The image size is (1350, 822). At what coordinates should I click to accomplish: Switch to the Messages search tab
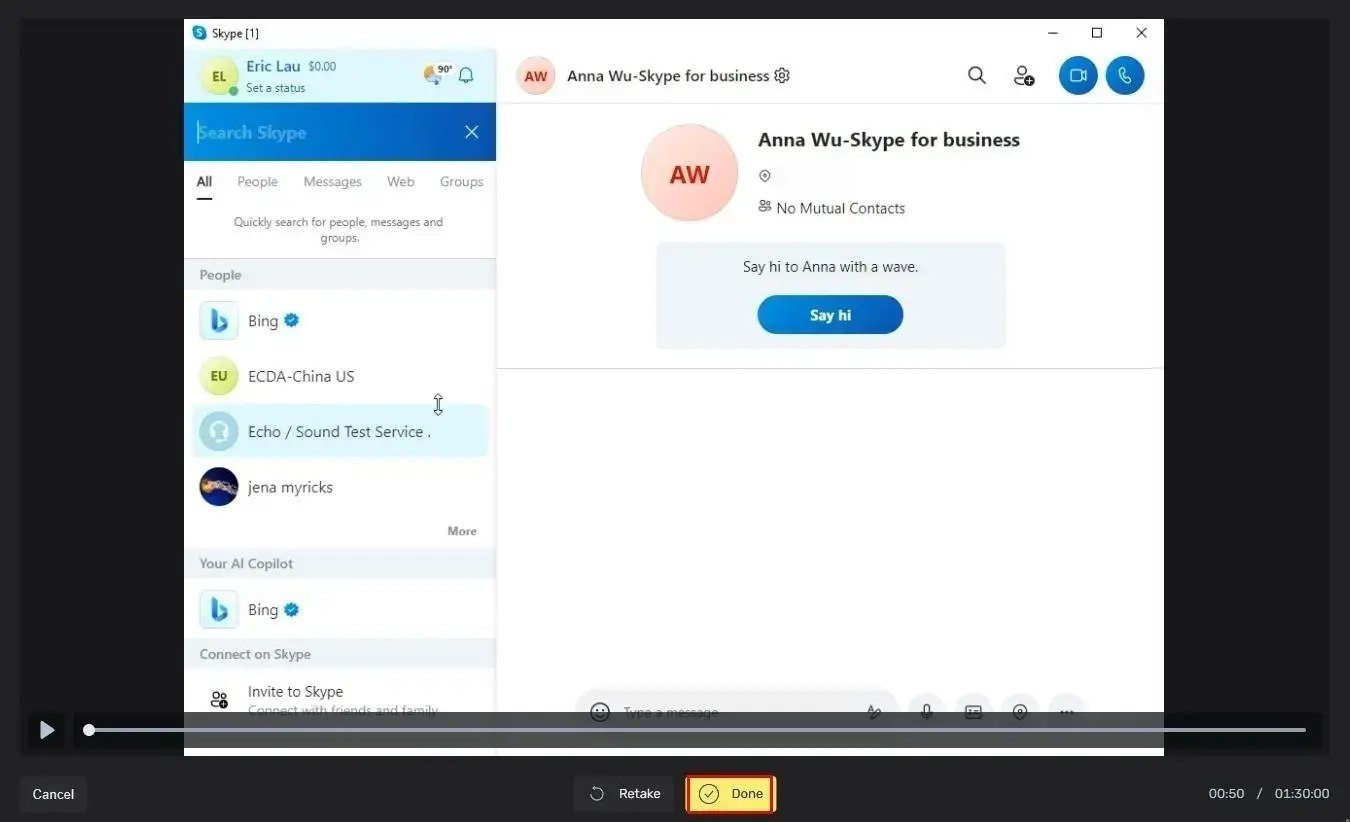point(332,181)
